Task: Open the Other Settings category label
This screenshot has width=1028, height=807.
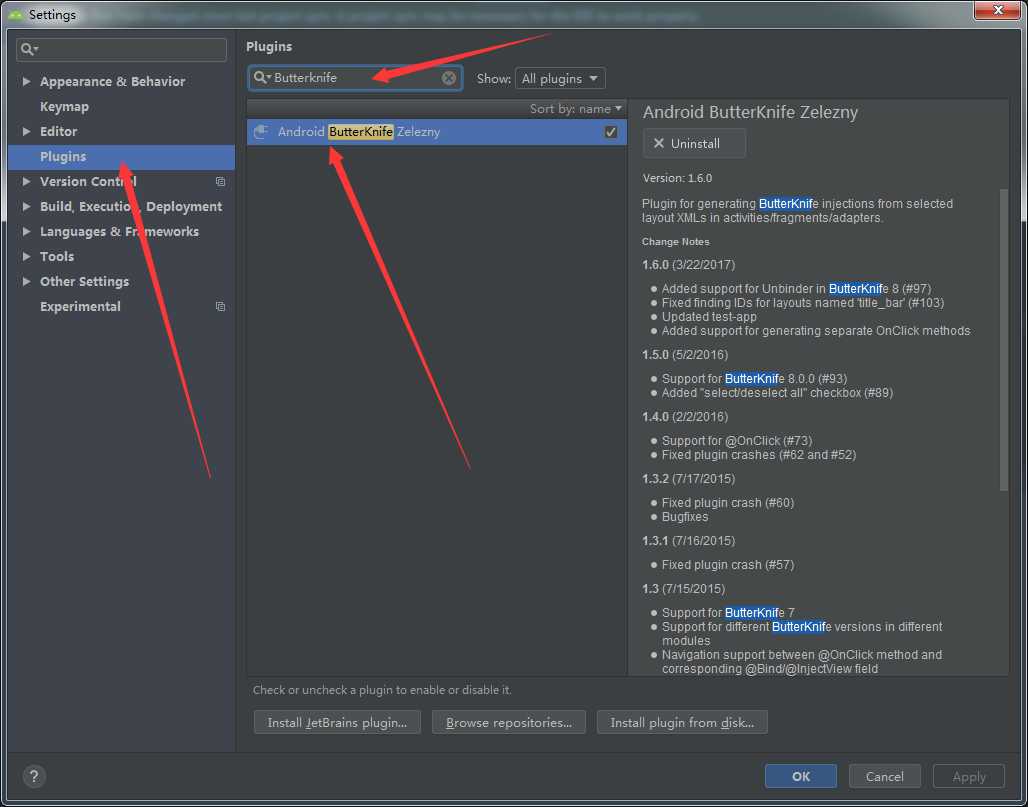Action: tap(85, 281)
